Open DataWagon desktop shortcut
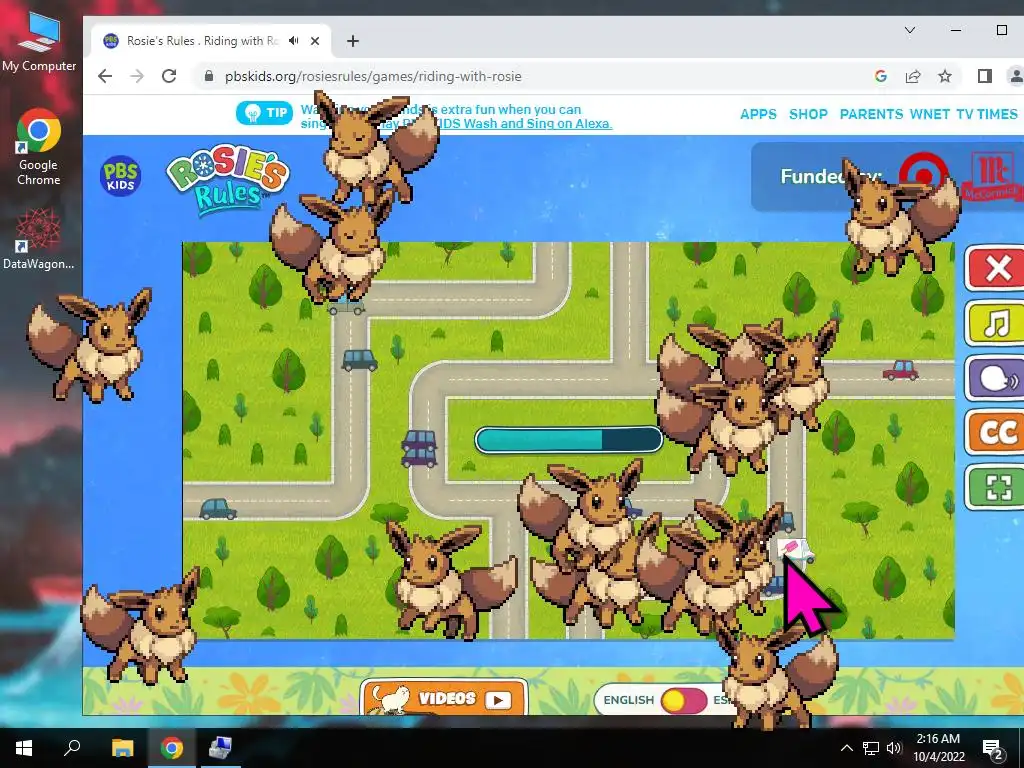 (x=39, y=239)
